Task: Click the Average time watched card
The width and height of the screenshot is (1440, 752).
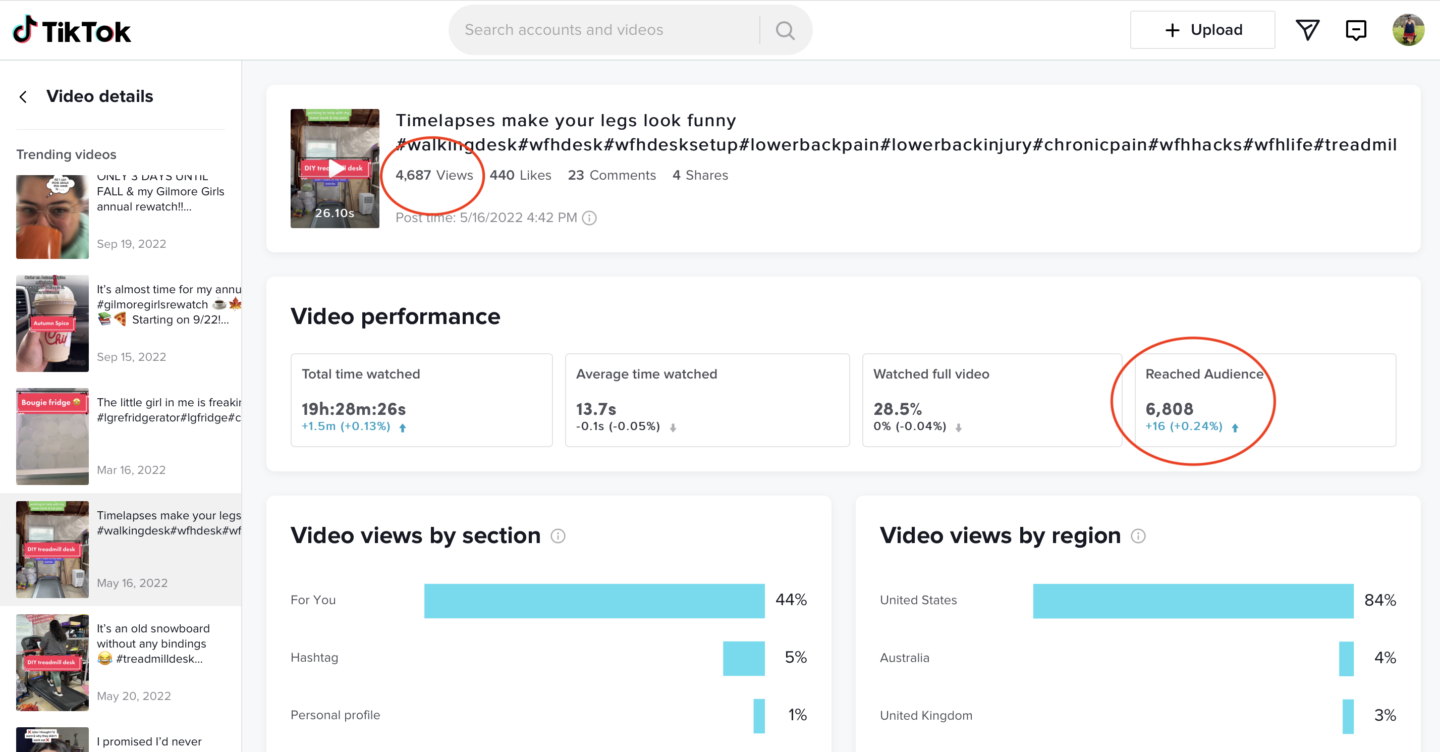Action: [707, 400]
